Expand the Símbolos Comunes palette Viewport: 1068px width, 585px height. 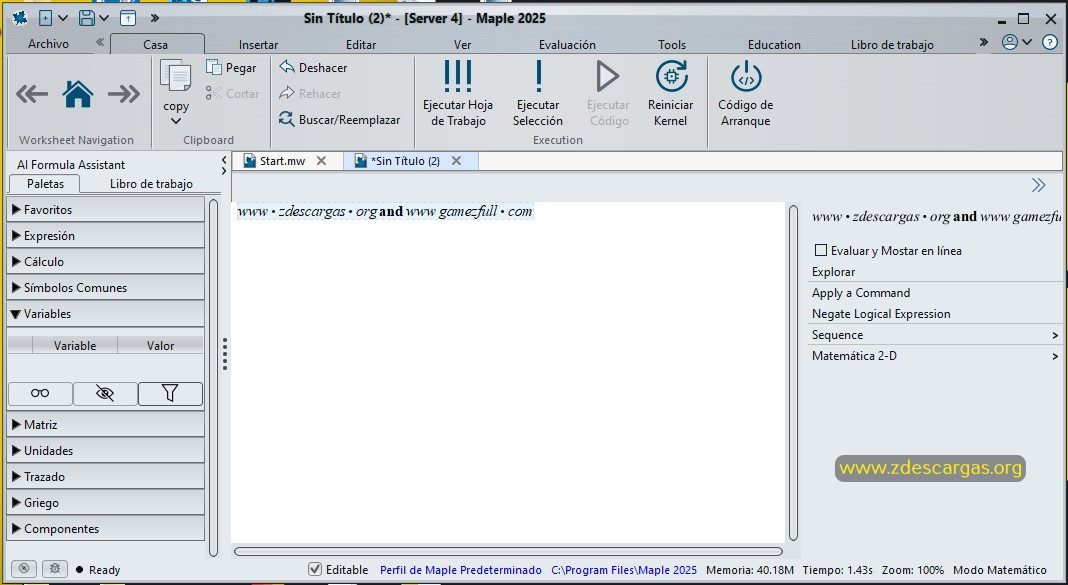(106, 287)
